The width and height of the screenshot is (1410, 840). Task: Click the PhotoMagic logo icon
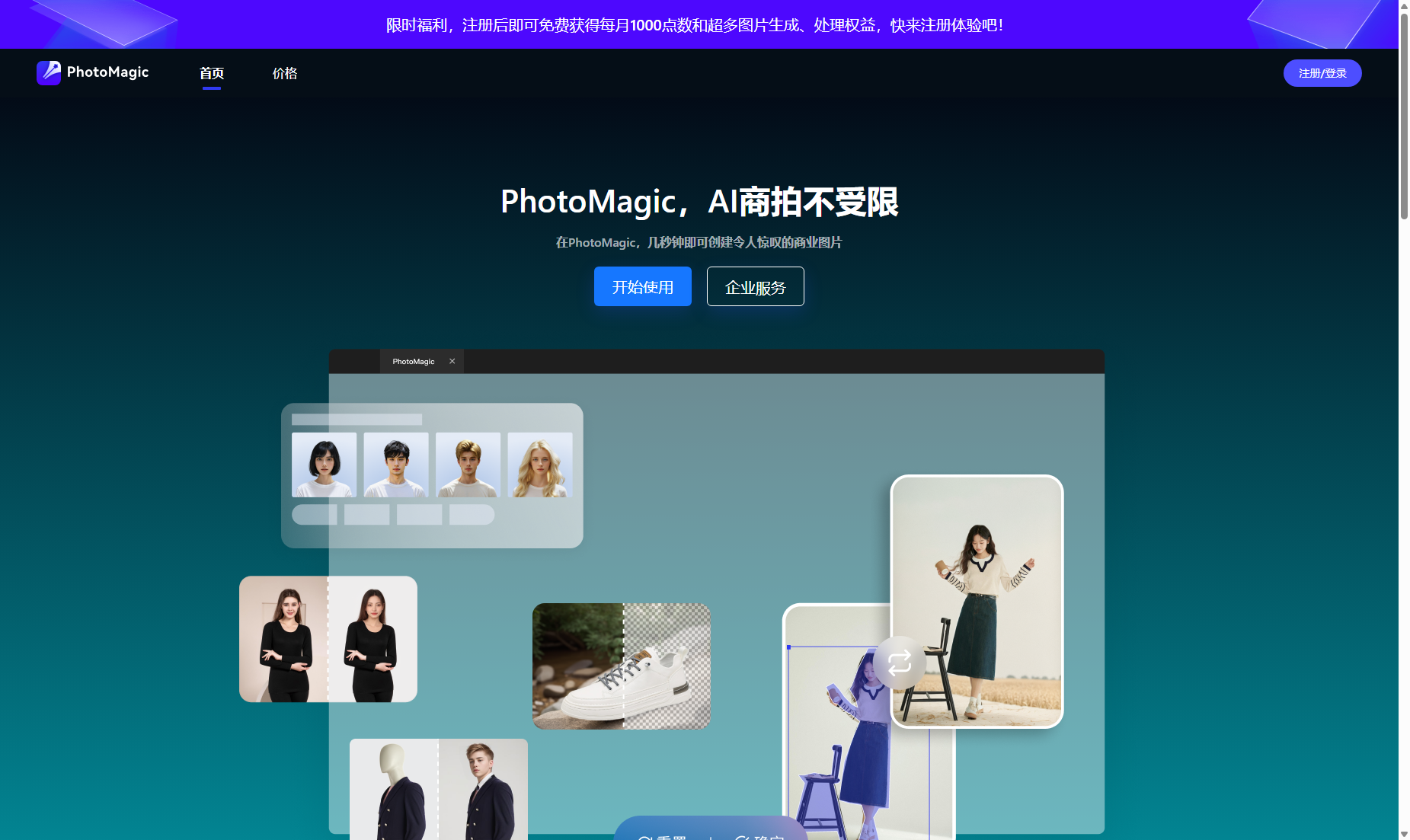(49, 73)
